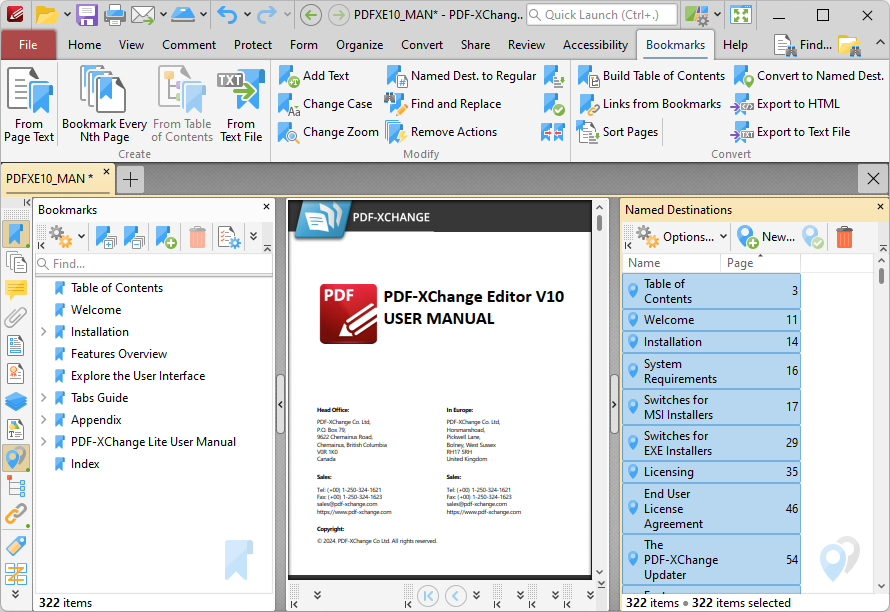
Task: Sort by the Page column header
Action: tap(760, 263)
